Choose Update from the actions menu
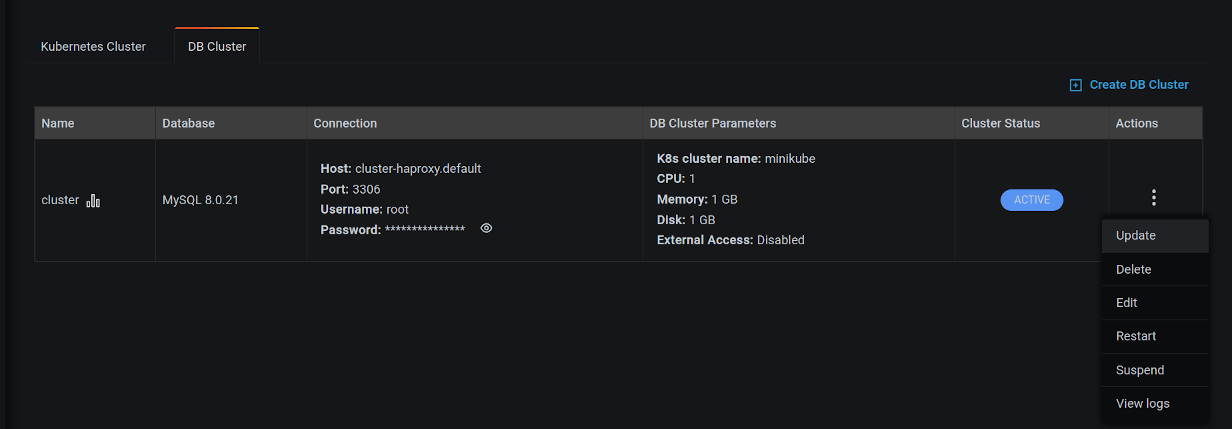The width and height of the screenshot is (1232, 429). [x=1135, y=236]
